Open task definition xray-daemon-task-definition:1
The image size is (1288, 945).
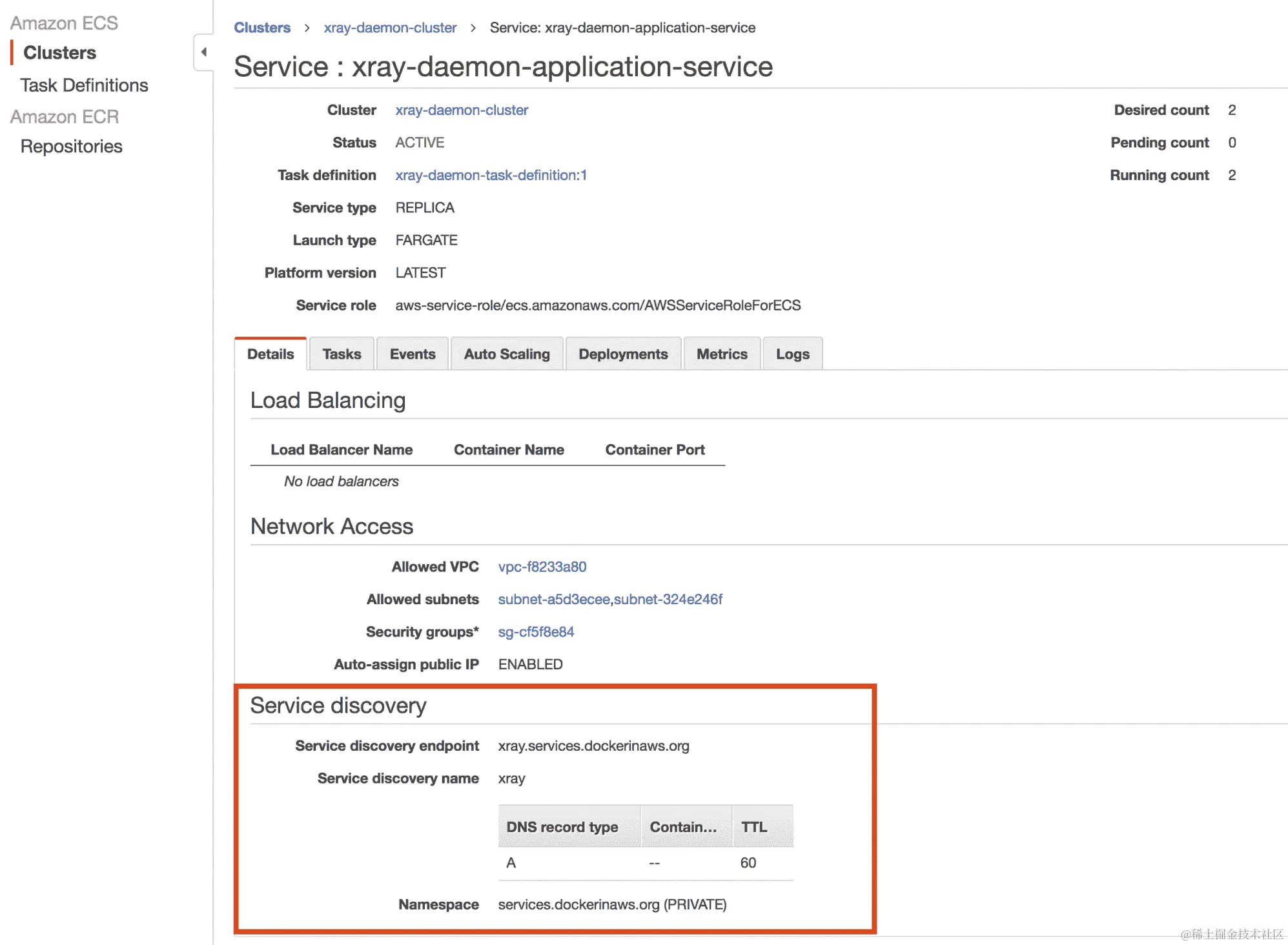(x=491, y=176)
